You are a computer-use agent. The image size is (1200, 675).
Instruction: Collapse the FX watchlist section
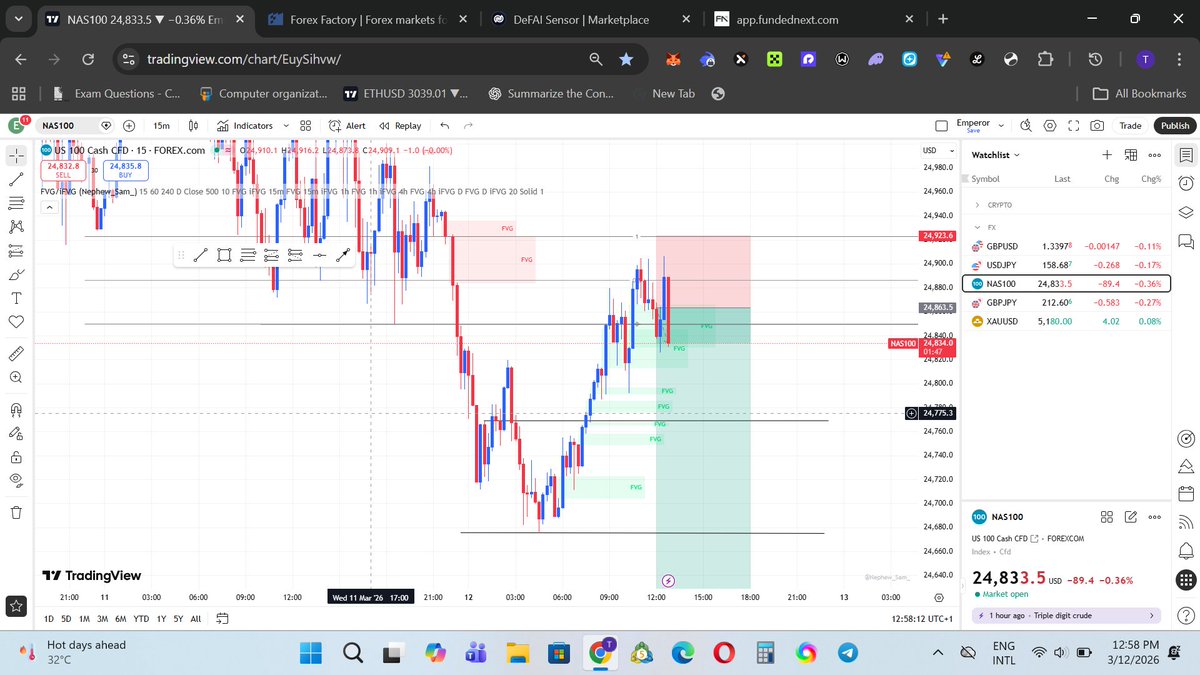977,227
